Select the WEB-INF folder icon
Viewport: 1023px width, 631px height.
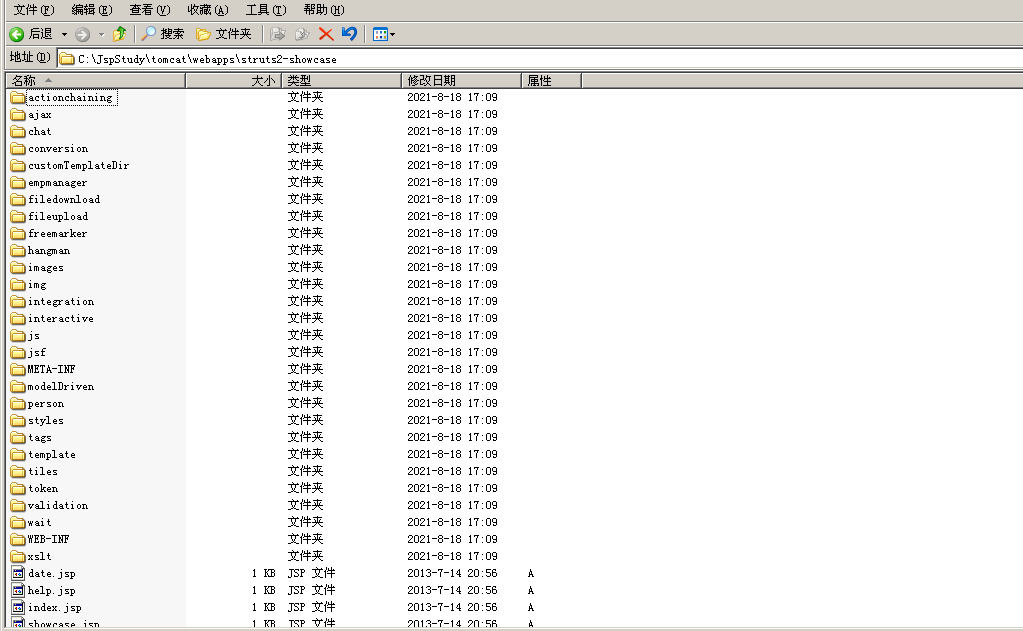point(18,540)
